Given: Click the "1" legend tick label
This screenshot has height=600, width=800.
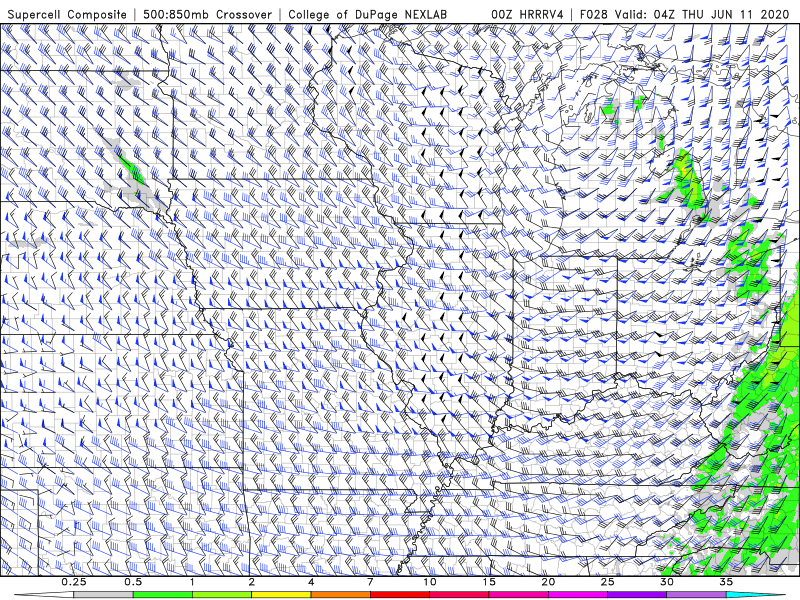Looking at the screenshot, I should tap(192, 582).
